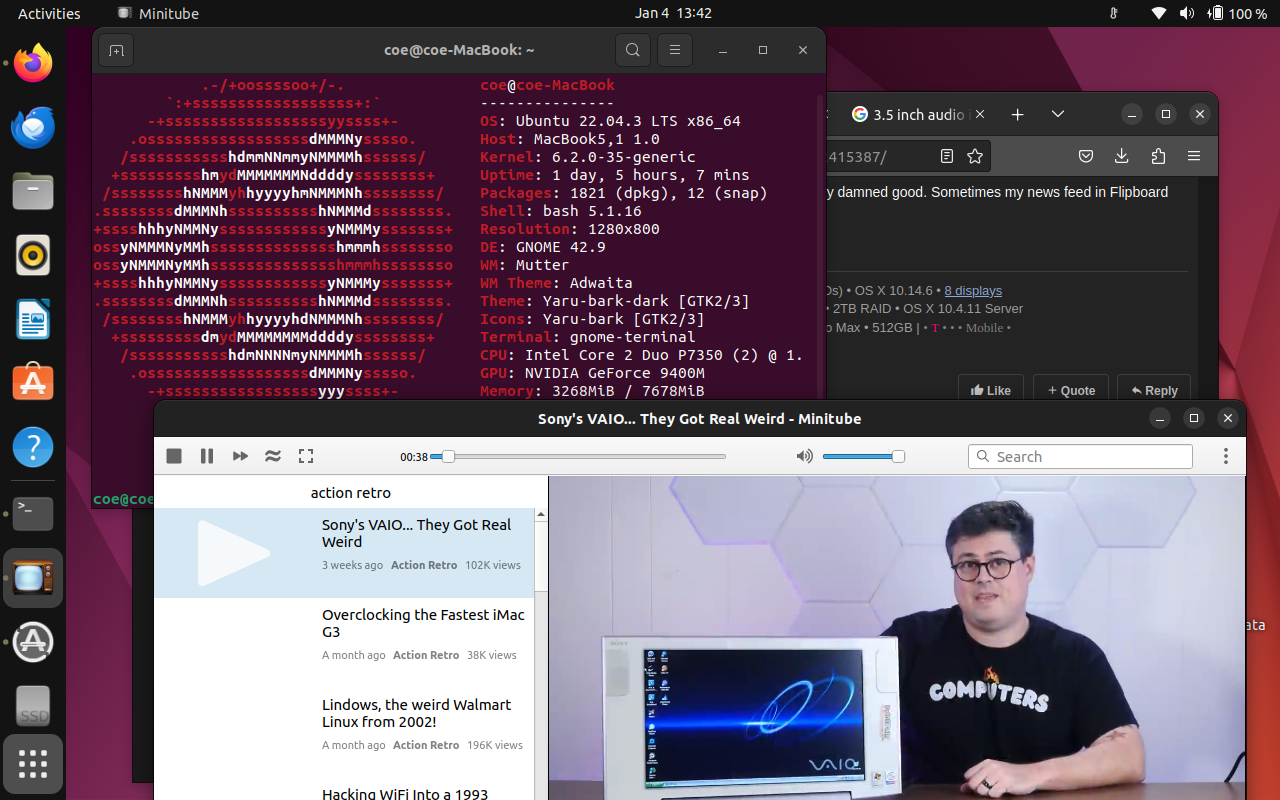Open Terminal from the dock
This screenshot has width=1280, height=800.
pyautogui.click(x=33, y=513)
